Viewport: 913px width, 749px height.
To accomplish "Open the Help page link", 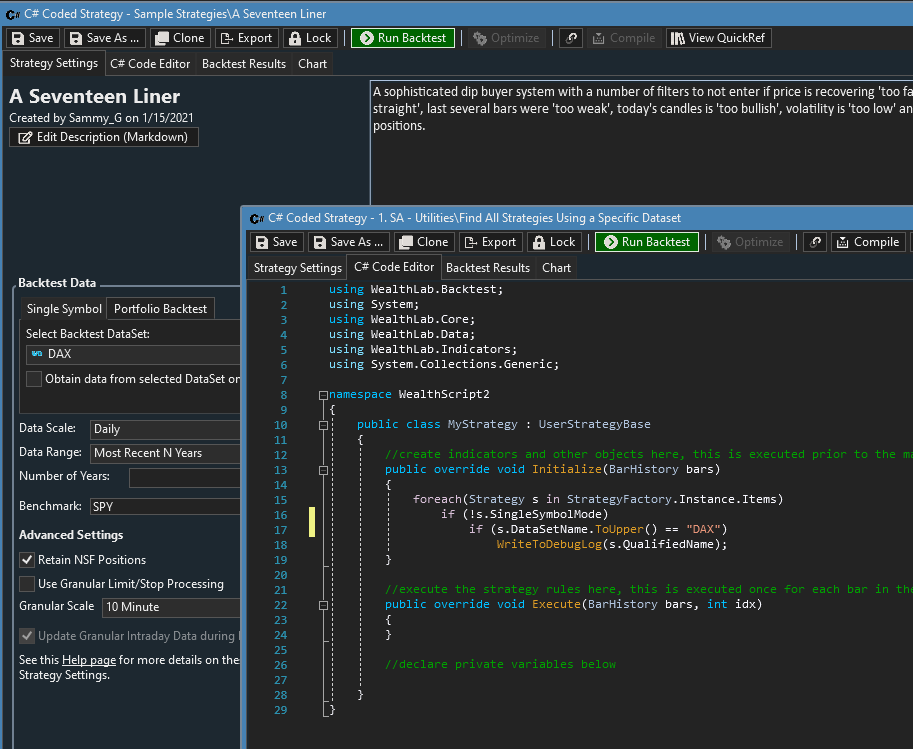I will point(89,660).
